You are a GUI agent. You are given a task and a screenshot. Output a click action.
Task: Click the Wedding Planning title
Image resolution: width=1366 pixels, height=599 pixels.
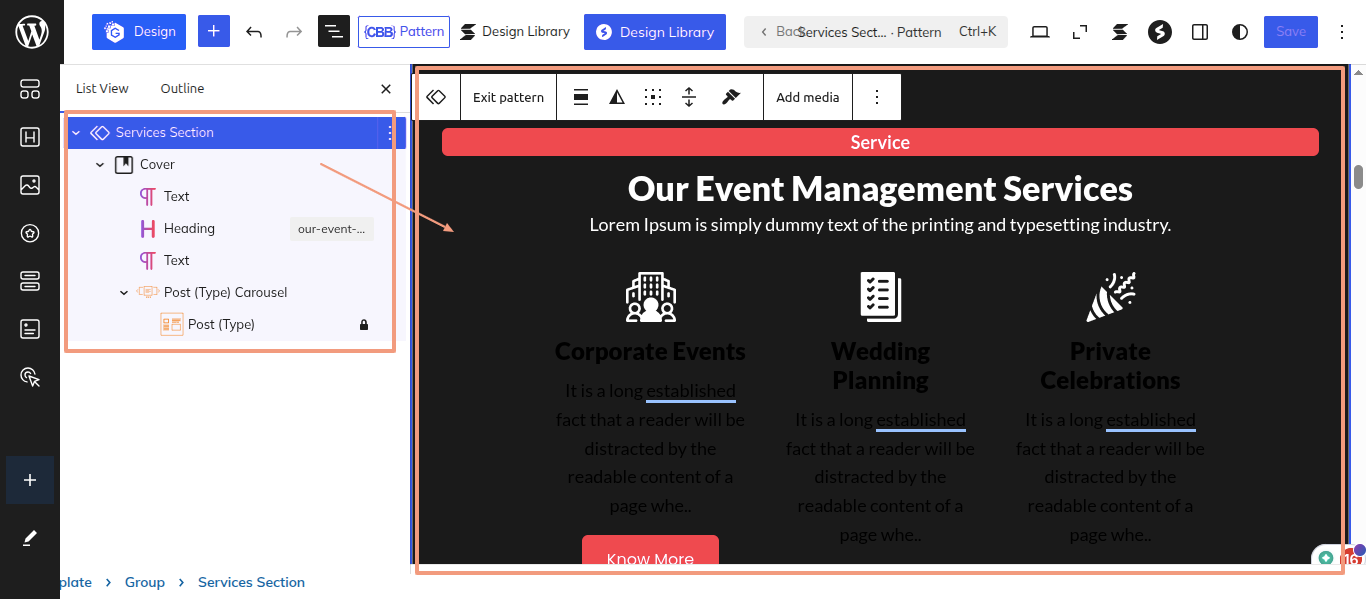tap(880, 366)
